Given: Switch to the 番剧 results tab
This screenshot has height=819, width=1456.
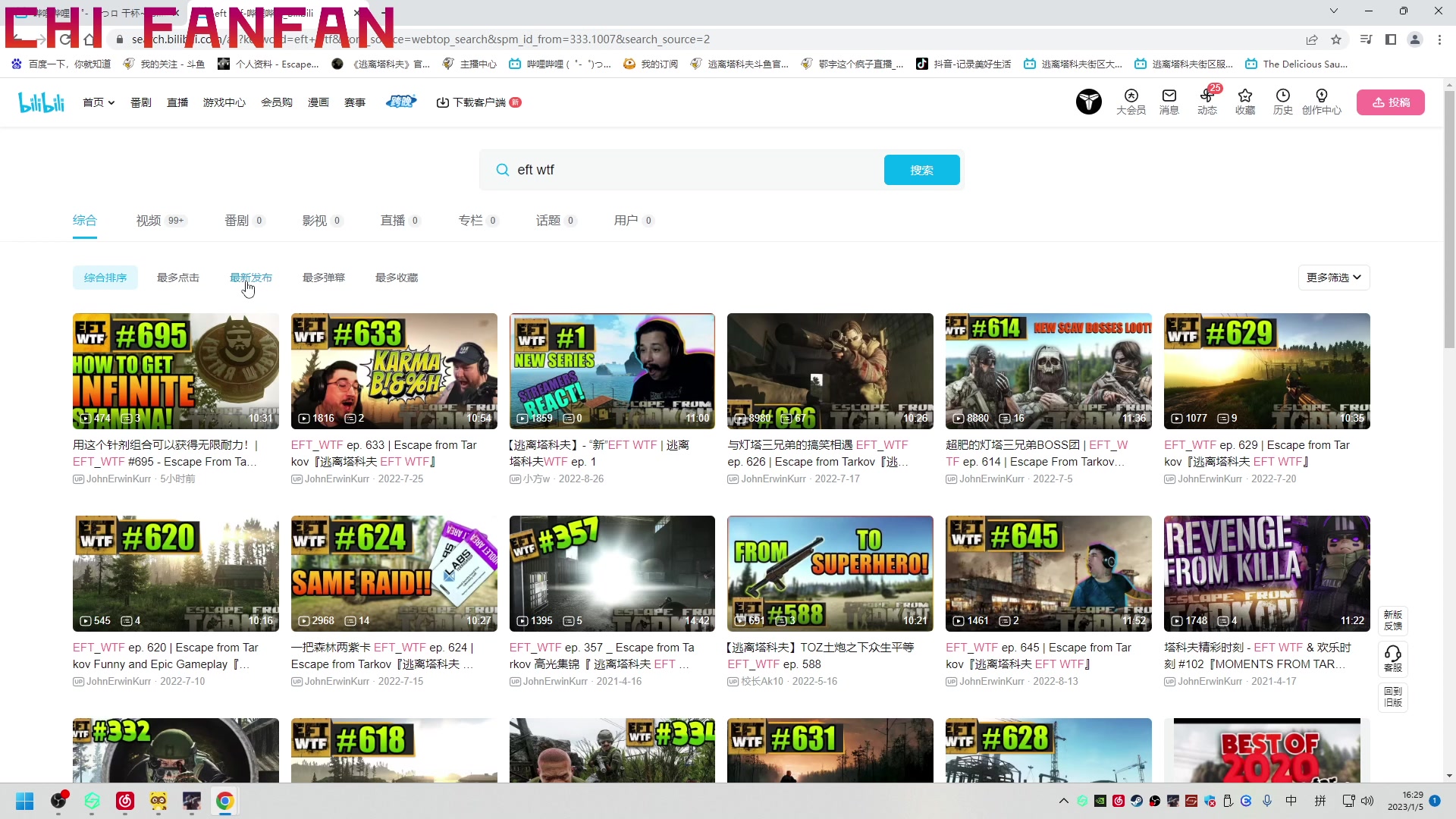Looking at the screenshot, I should pyautogui.click(x=244, y=221).
